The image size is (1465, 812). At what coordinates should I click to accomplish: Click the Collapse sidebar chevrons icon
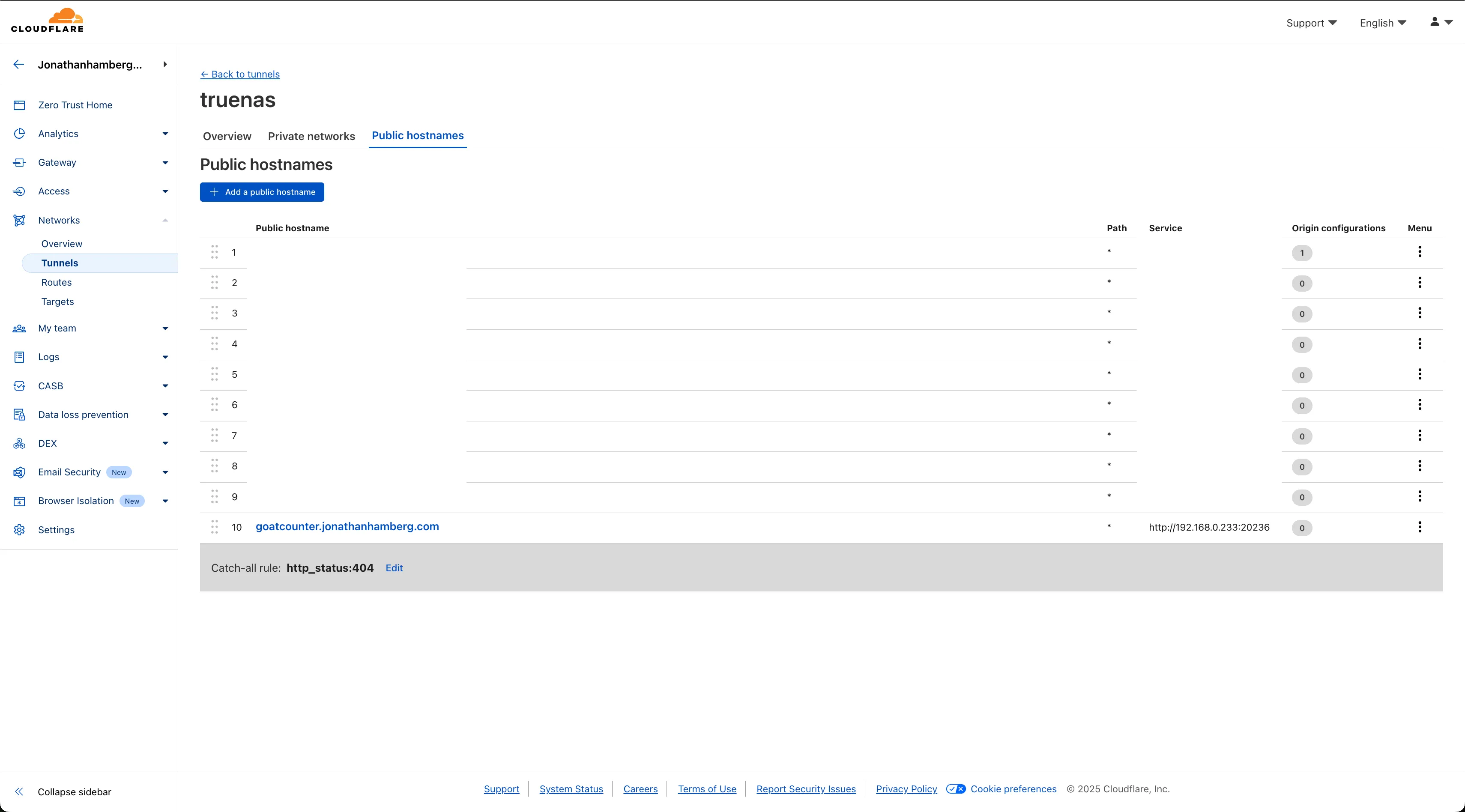[19, 791]
